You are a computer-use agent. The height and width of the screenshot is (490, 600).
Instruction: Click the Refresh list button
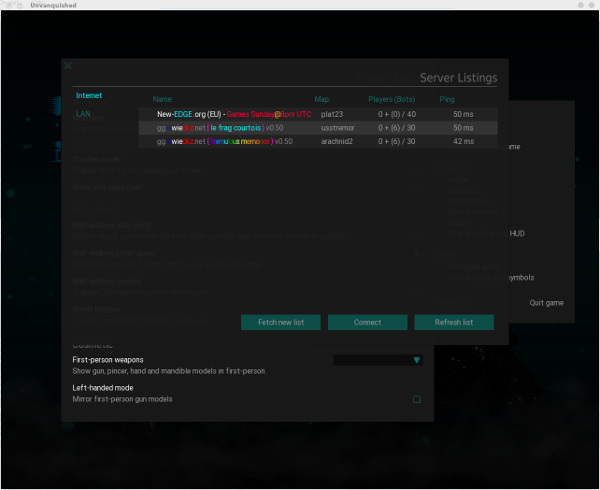(x=454, y=322)
